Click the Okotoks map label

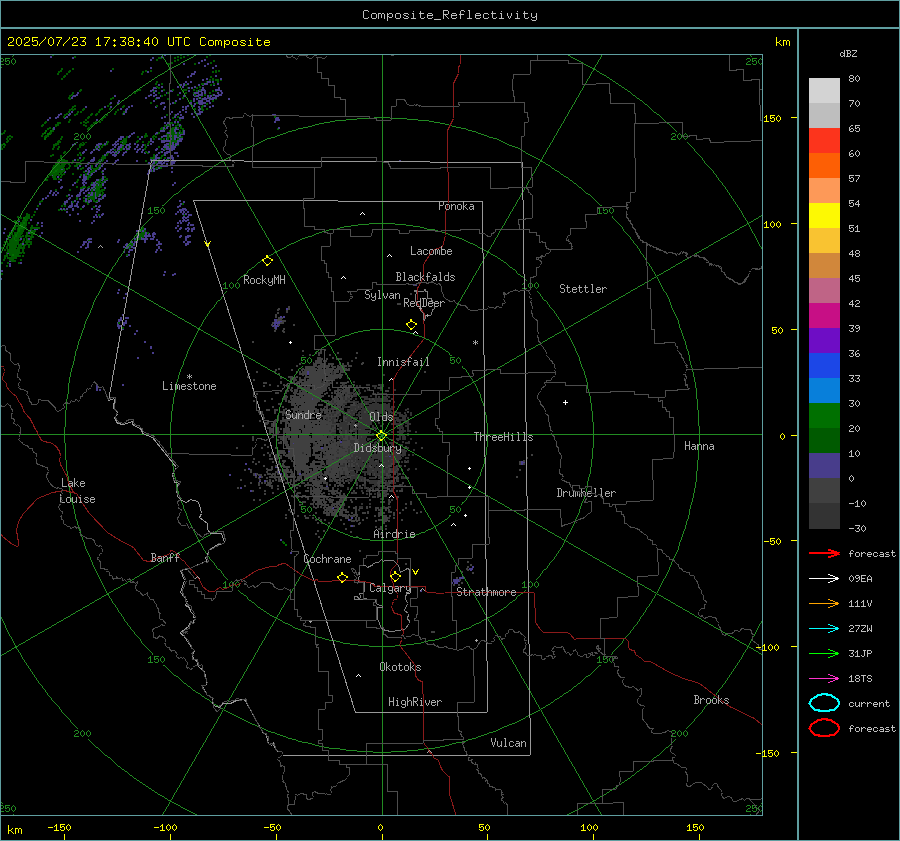pyautogui.click(x=400, y=667)
